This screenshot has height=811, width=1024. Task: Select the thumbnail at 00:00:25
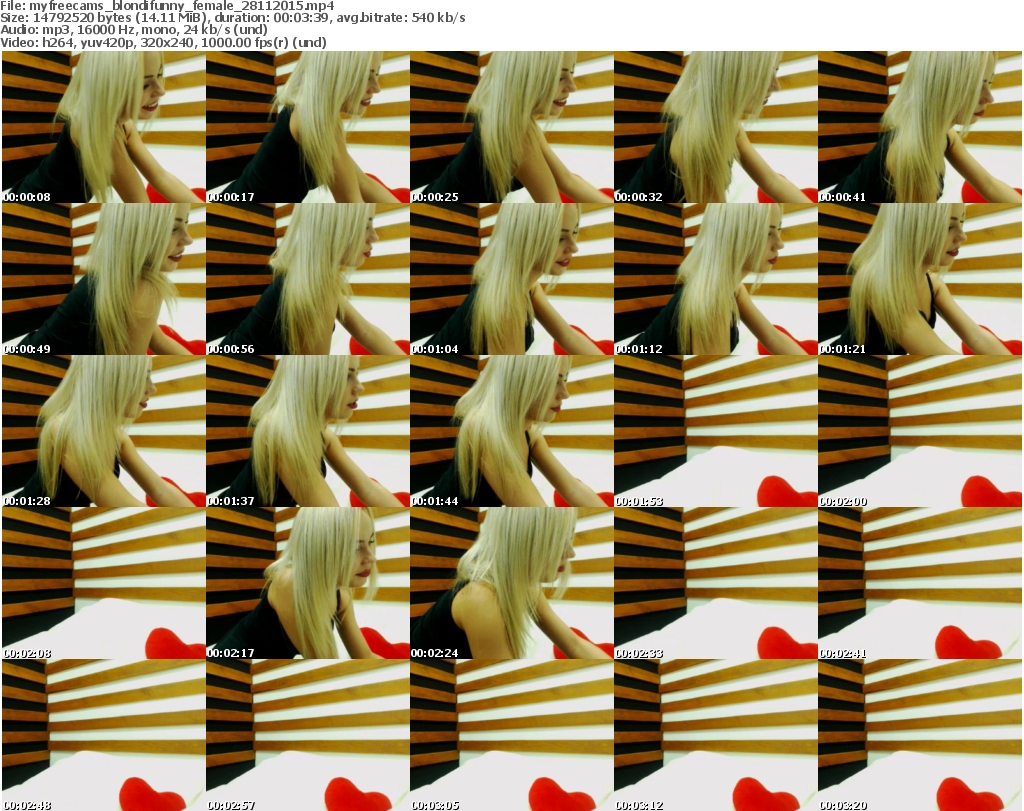coord(511,127)
